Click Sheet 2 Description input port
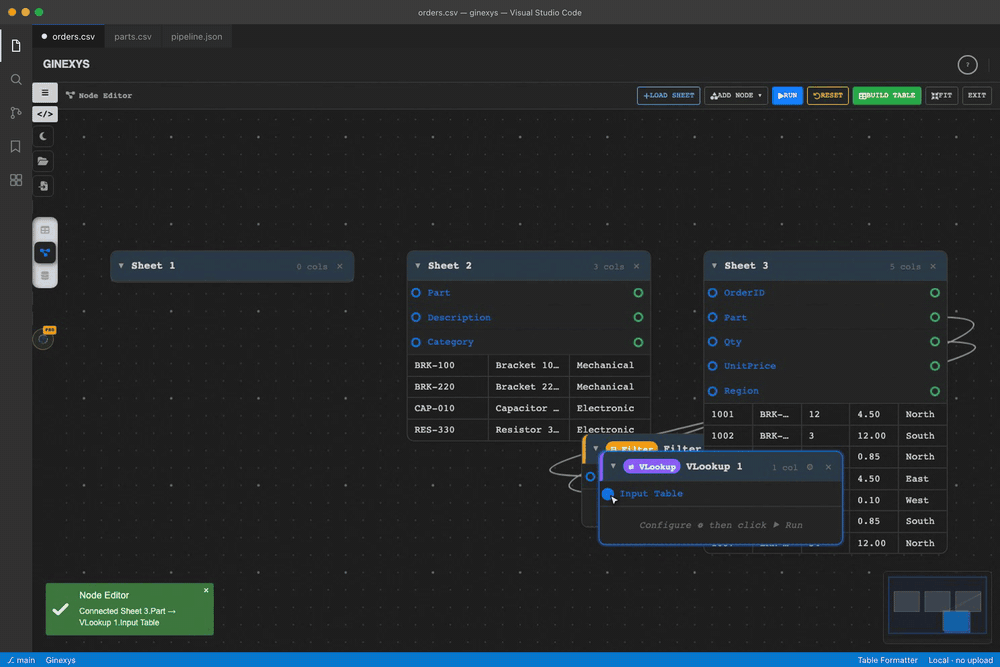 [x=416, y=317]
